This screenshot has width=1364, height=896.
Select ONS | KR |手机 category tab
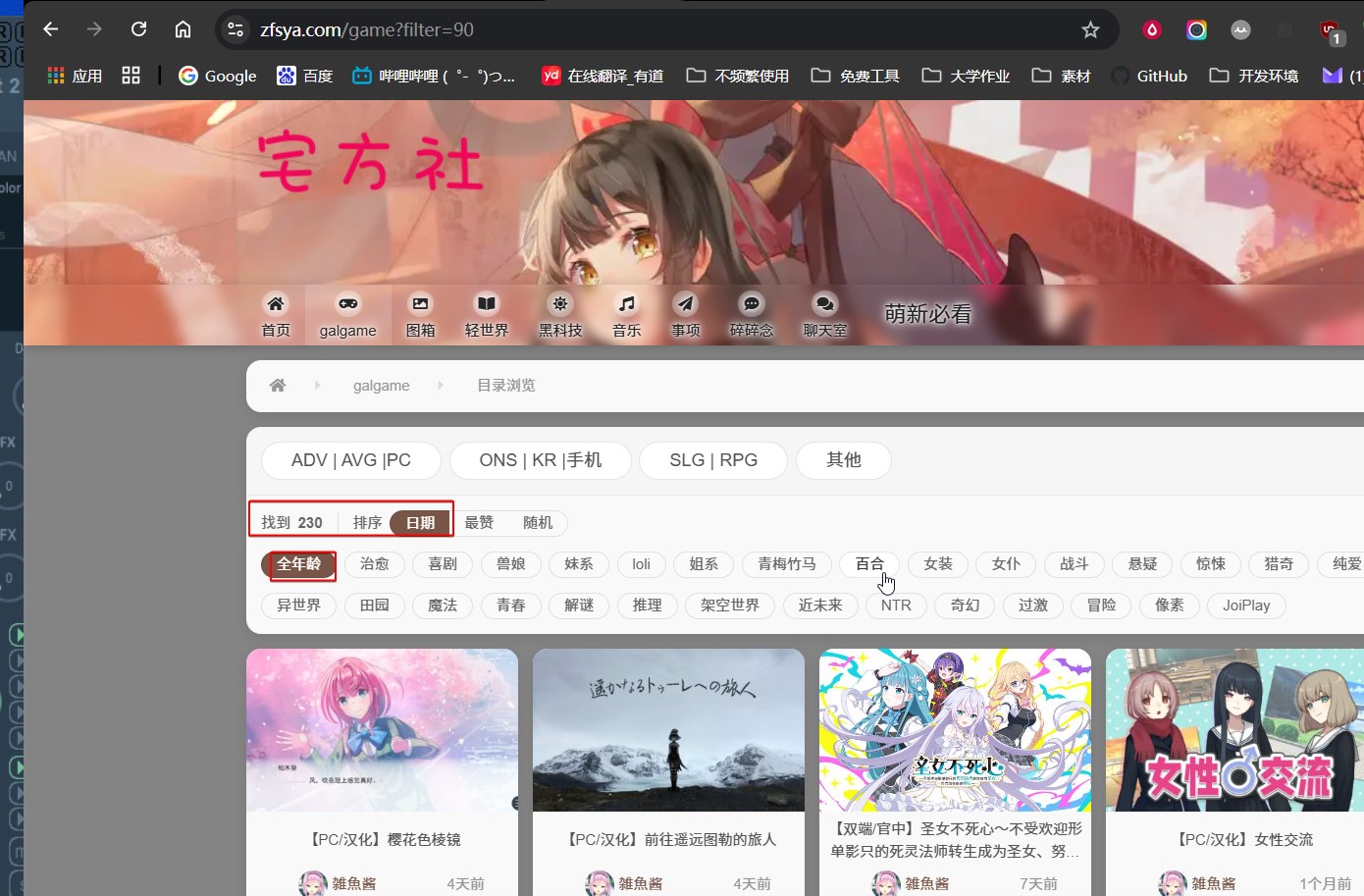(x=541, y=460)
